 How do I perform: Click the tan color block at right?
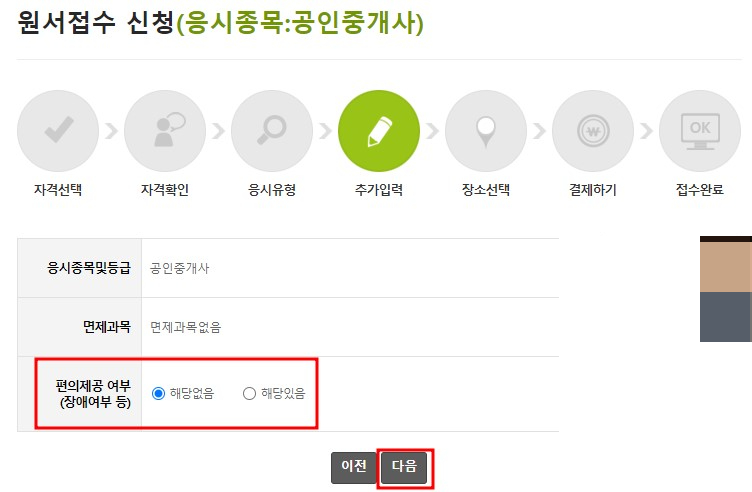click(726, 267)
